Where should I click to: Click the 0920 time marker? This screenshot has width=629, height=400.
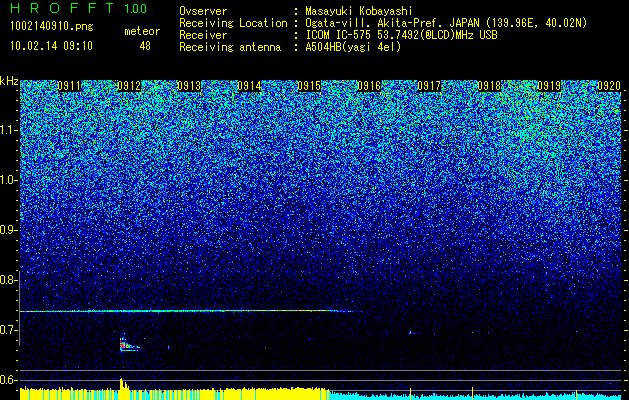click(609, 86)
